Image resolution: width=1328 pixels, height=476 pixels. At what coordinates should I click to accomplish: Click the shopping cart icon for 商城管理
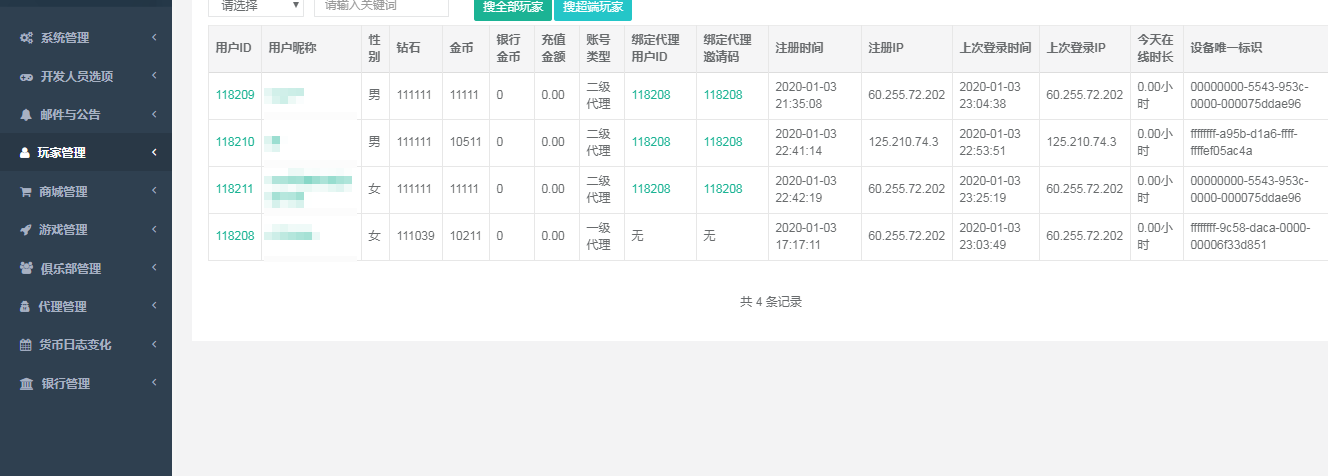26,192
